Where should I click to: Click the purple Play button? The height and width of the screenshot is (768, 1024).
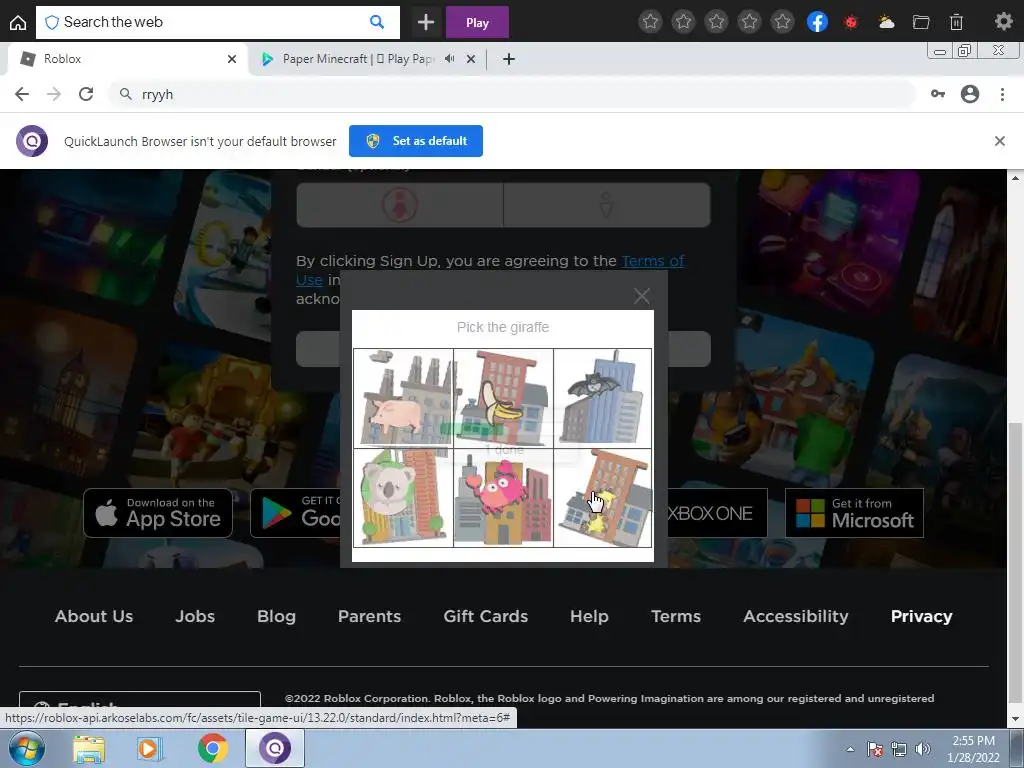click(477, 23)
